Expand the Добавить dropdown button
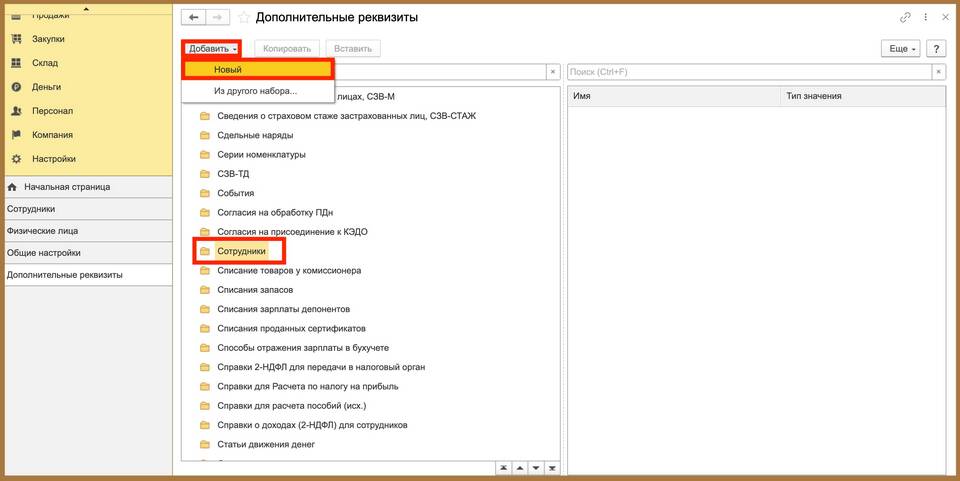960x481 pixels. click(x=212, y=48)
